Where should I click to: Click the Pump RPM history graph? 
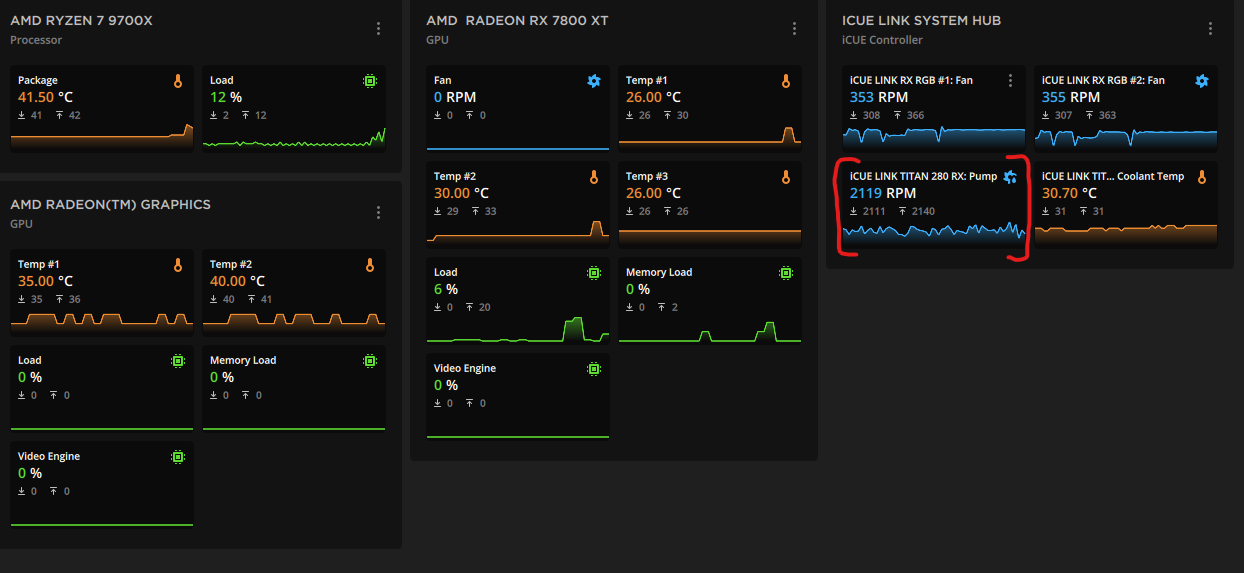click(934, 231)
